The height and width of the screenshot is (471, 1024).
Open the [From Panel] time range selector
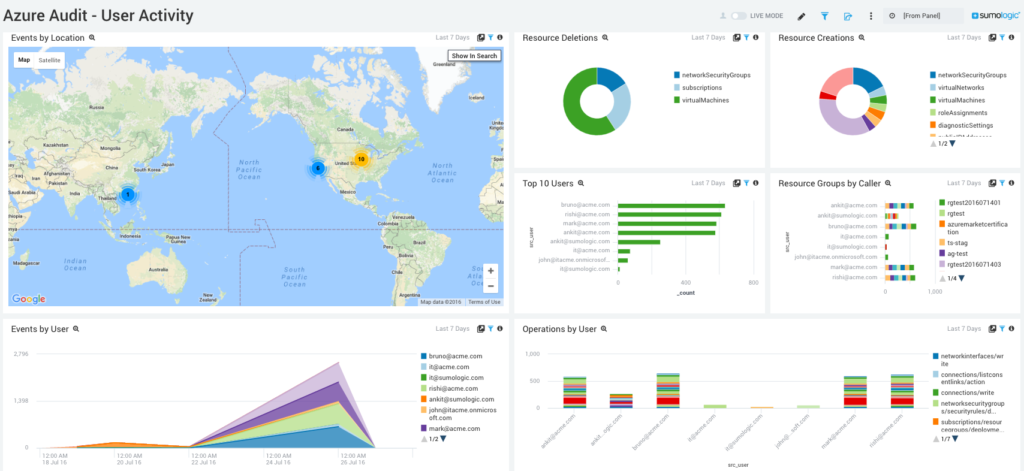[x=923, y=16]
